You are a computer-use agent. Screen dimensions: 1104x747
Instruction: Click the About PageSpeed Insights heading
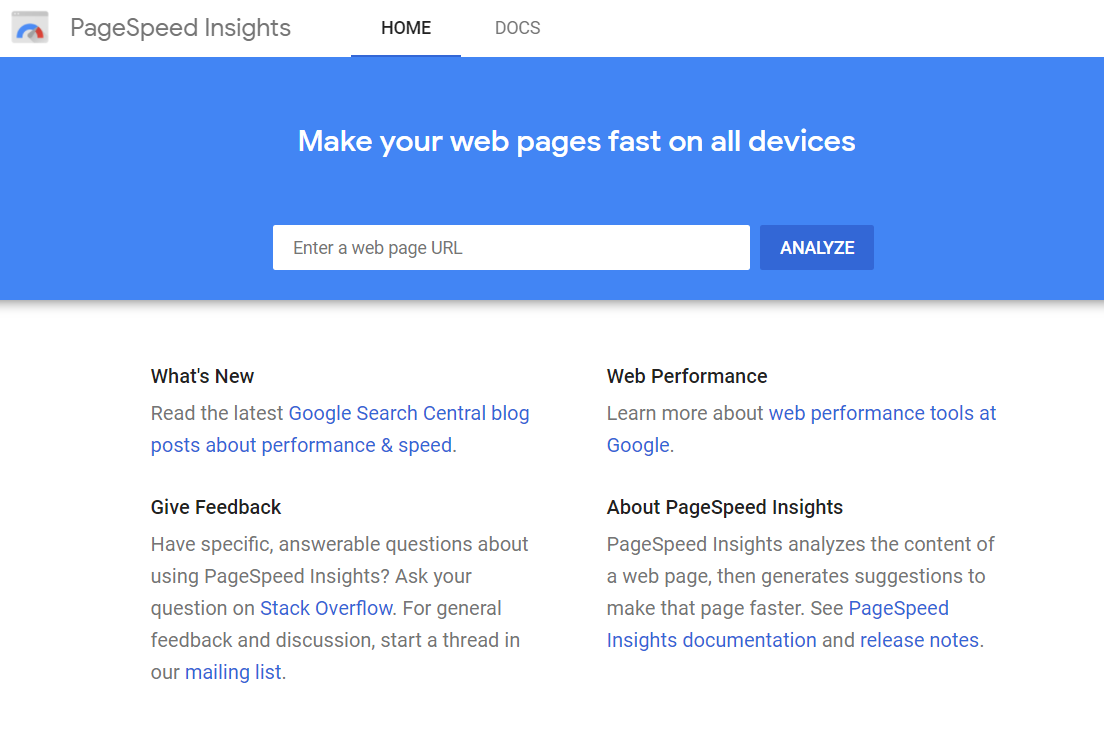pos(724,507)
